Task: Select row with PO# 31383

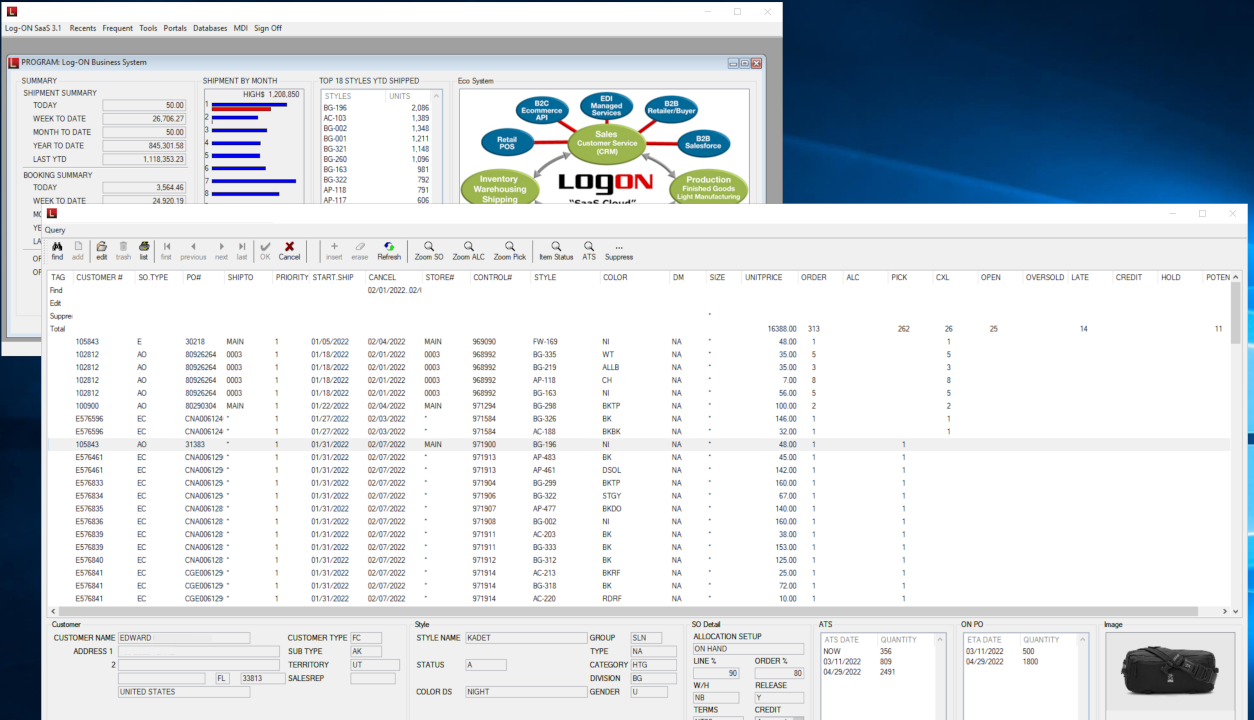Action: tap(638, 444)
